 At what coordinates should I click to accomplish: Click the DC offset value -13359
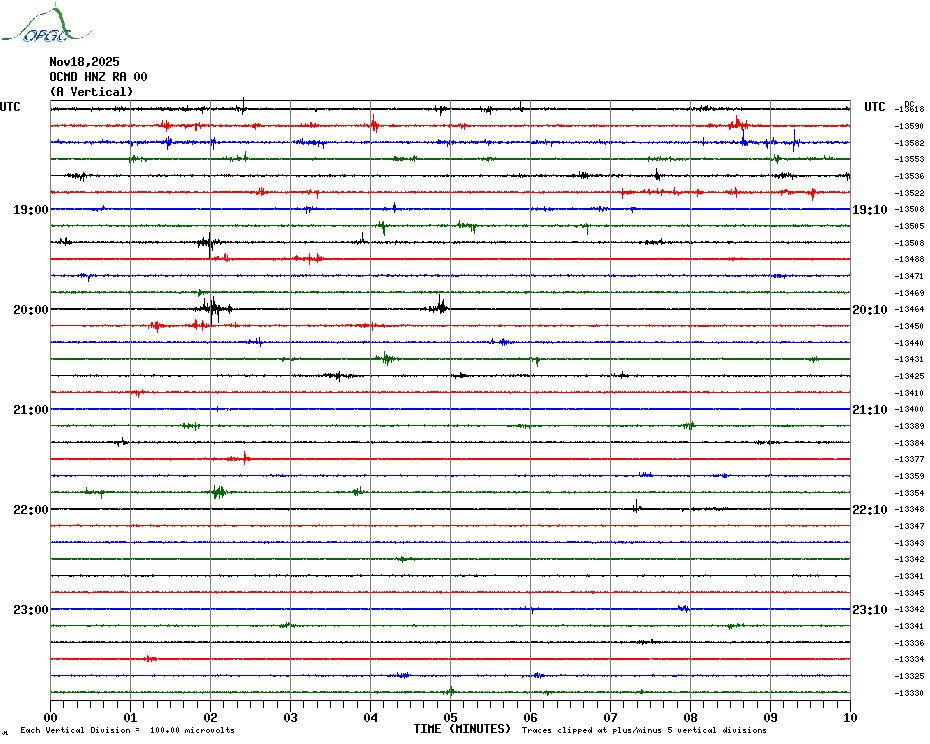(909, 476)
